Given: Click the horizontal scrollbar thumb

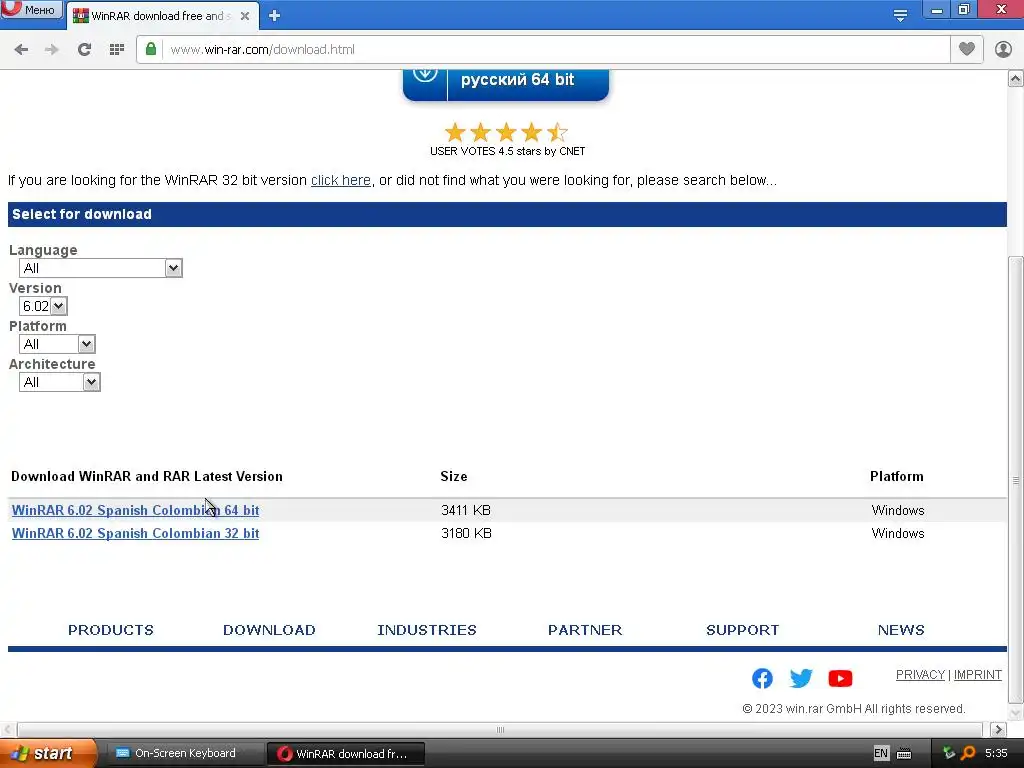Looking at the screenshot, I should coord(500,729).
